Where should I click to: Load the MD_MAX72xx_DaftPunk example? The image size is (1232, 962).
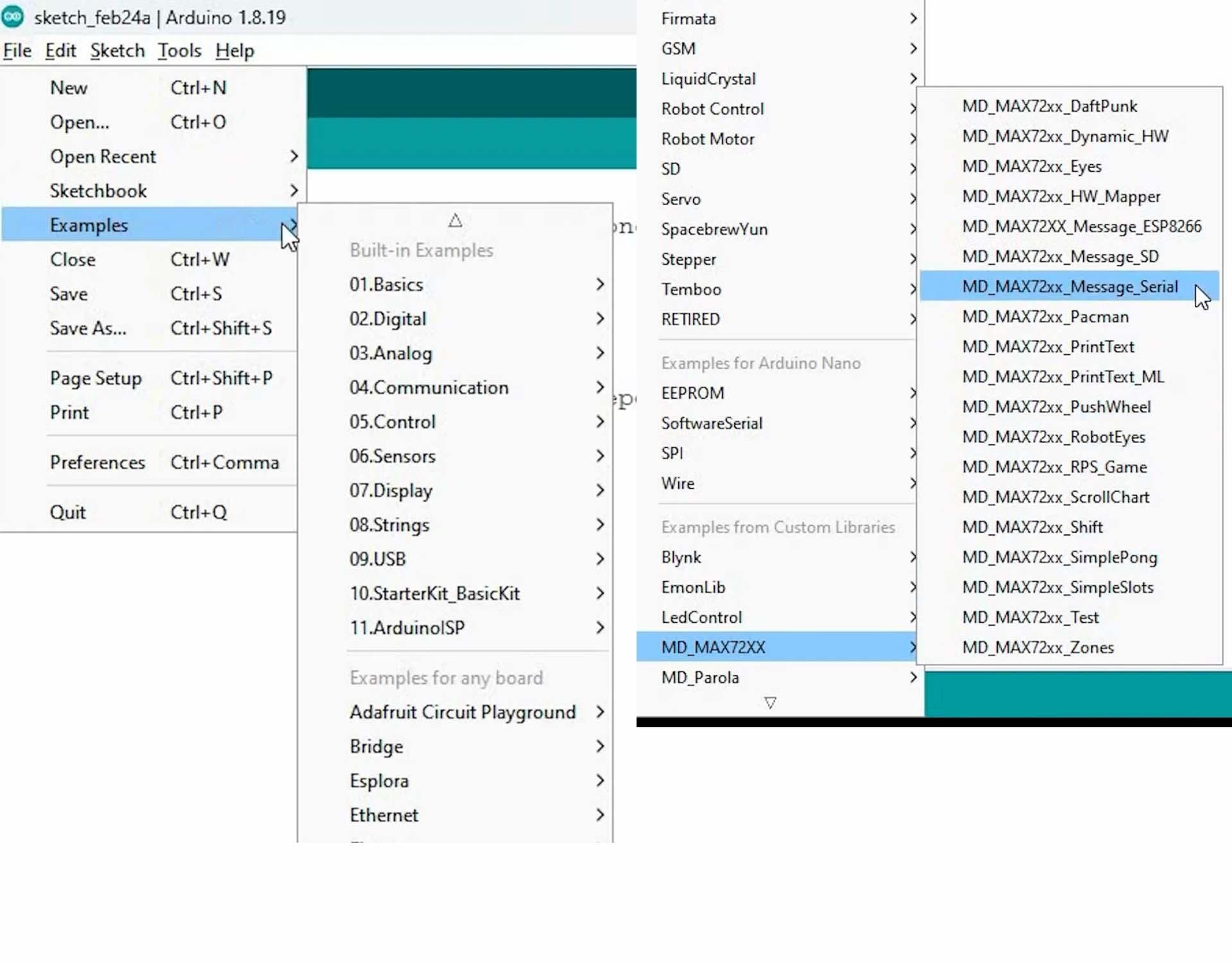pos(1069,106)
